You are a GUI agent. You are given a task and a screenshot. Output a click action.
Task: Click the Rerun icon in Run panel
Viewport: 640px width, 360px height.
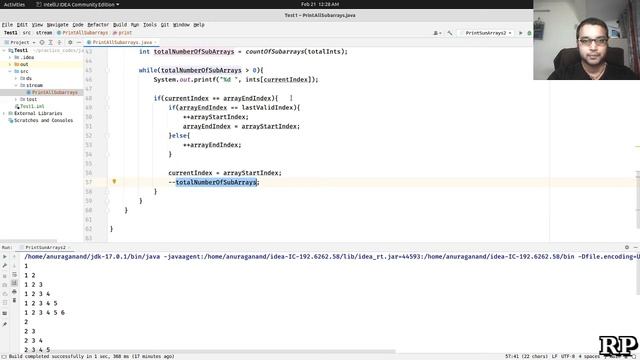pyautogui.click(x=5, y=257)
